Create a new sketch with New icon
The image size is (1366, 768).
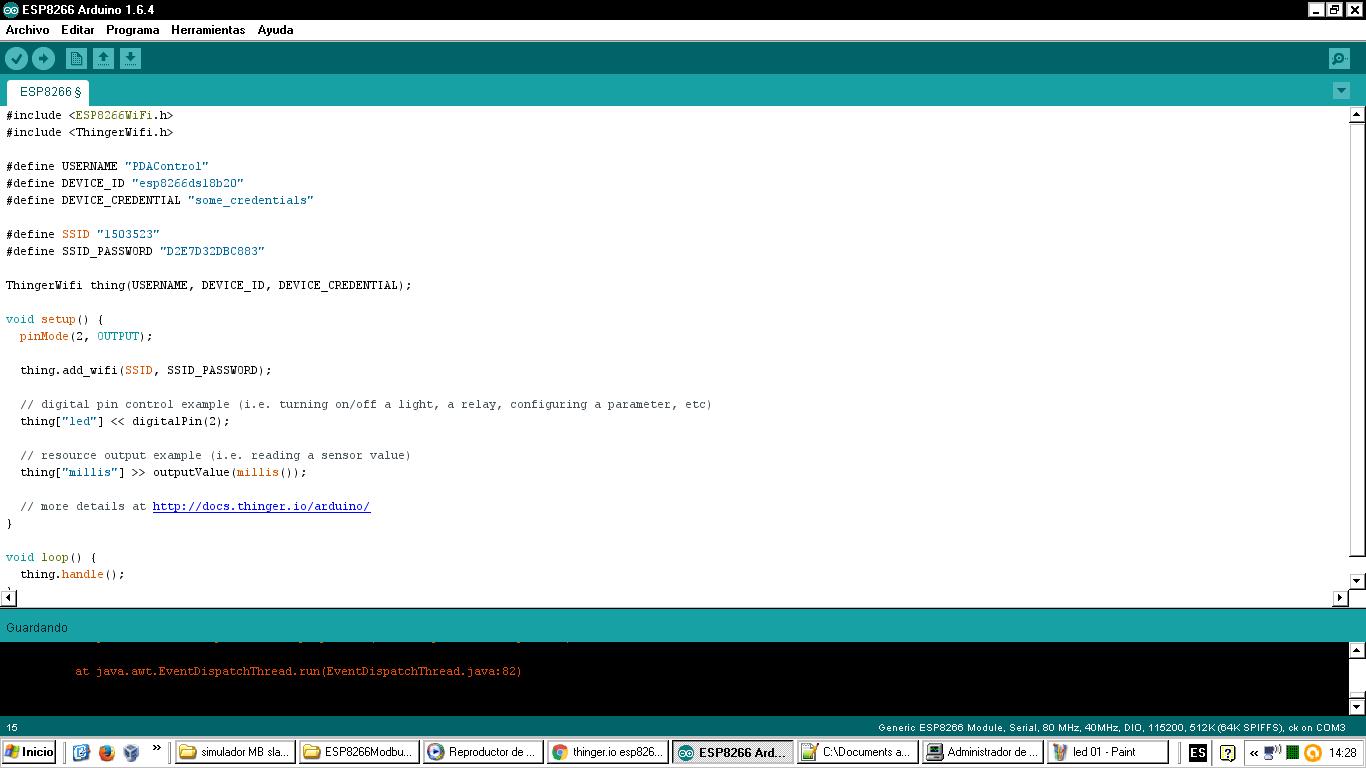(76, 59)
